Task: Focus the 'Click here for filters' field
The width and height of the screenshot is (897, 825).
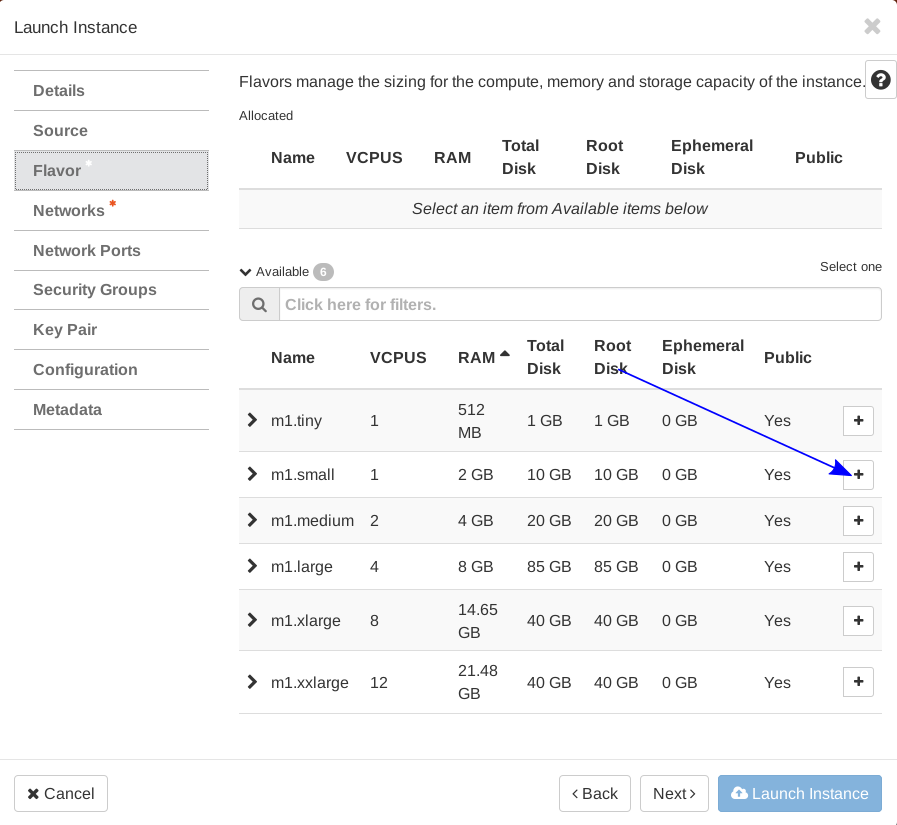Action: click(x=580, y=304)
